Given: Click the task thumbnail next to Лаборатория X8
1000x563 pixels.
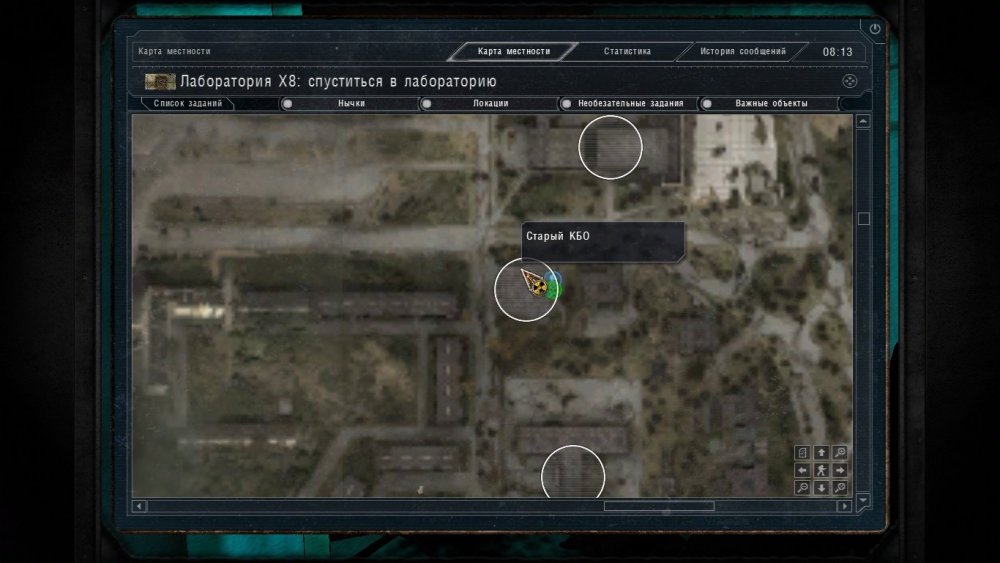Looking at the screenshot, I should (x=160, y=82).
